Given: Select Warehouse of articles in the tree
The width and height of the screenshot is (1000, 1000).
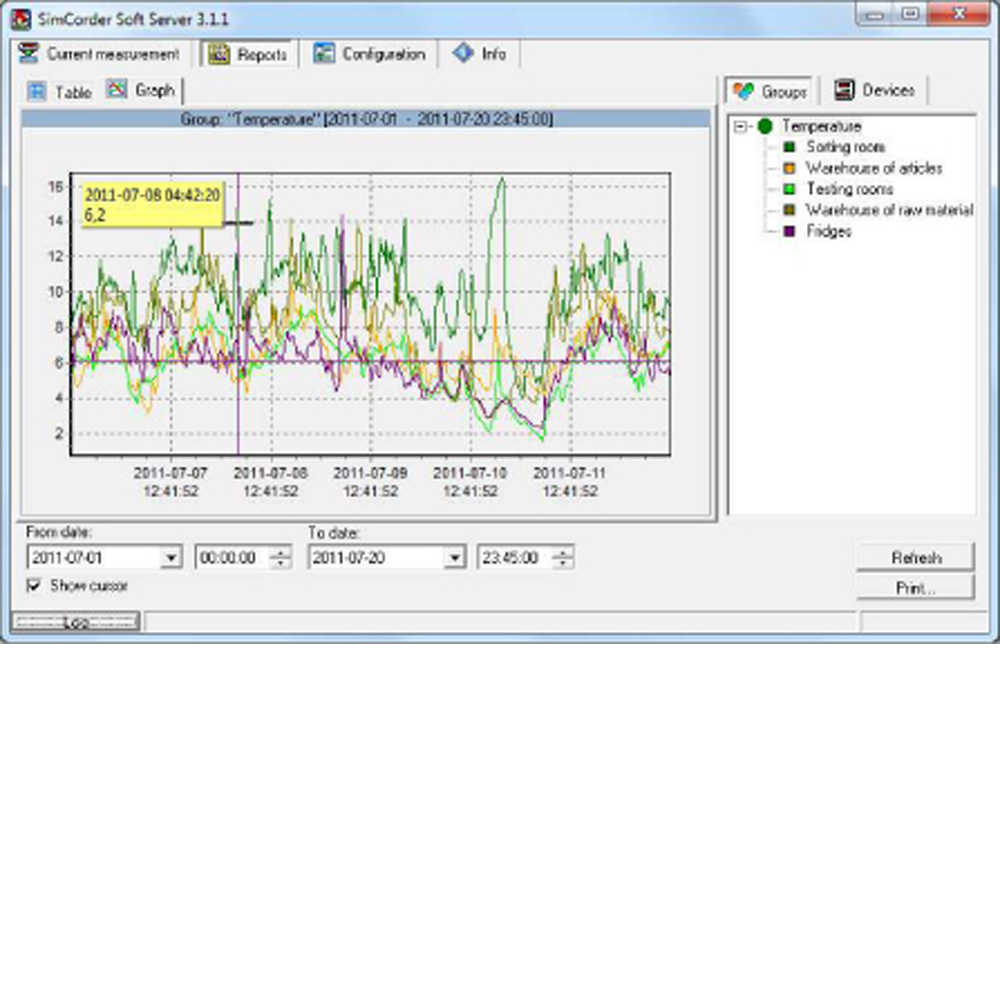Looking at the screenshot, I should 873,168.
